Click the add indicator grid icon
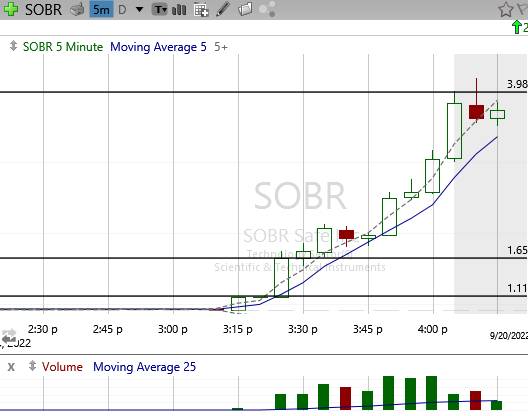 pos(201,10)
